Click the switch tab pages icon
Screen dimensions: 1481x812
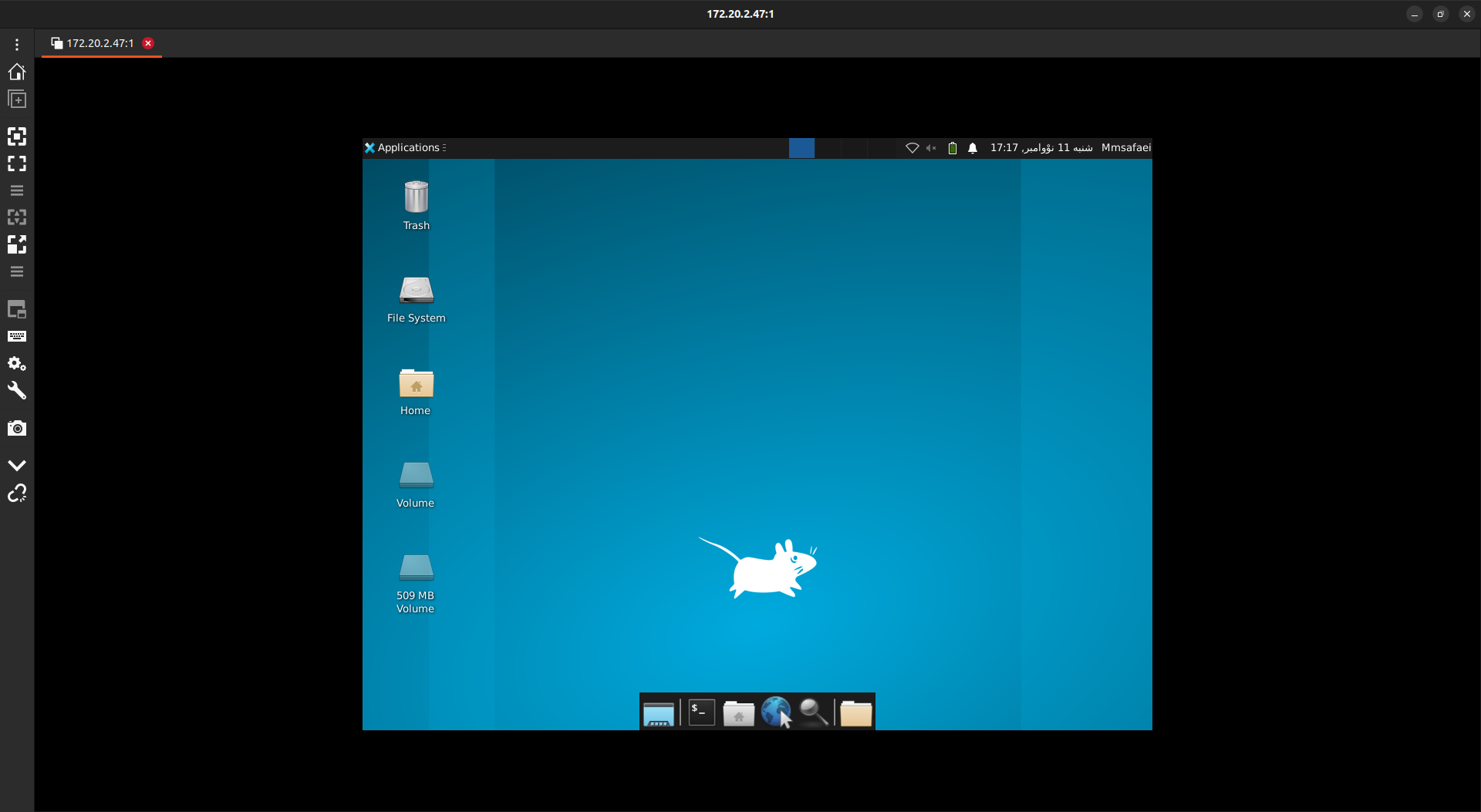pyautogui.click(x=17, y=310)
